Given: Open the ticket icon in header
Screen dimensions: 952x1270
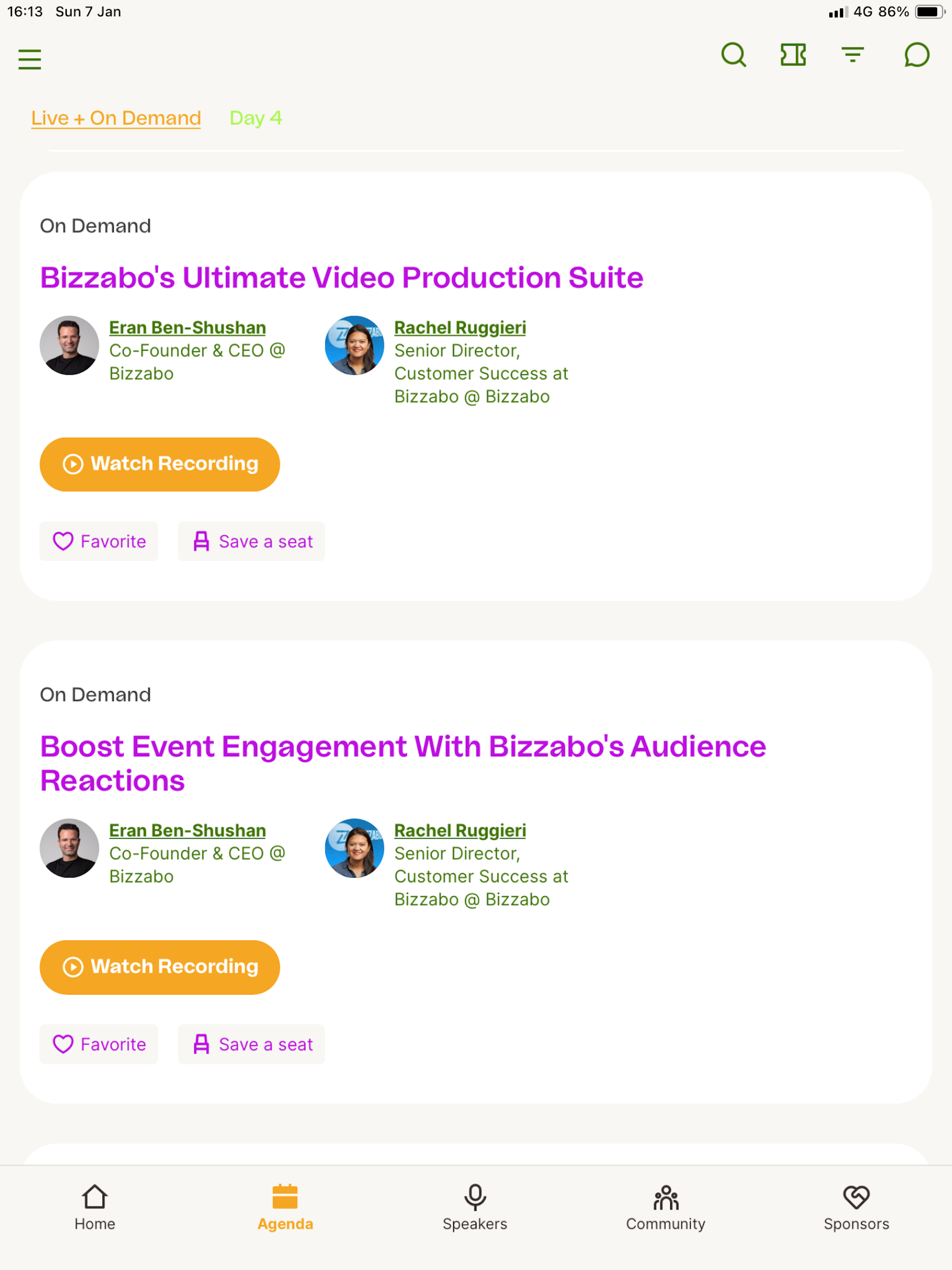Looking at the screenshot, I should (793, 55).
